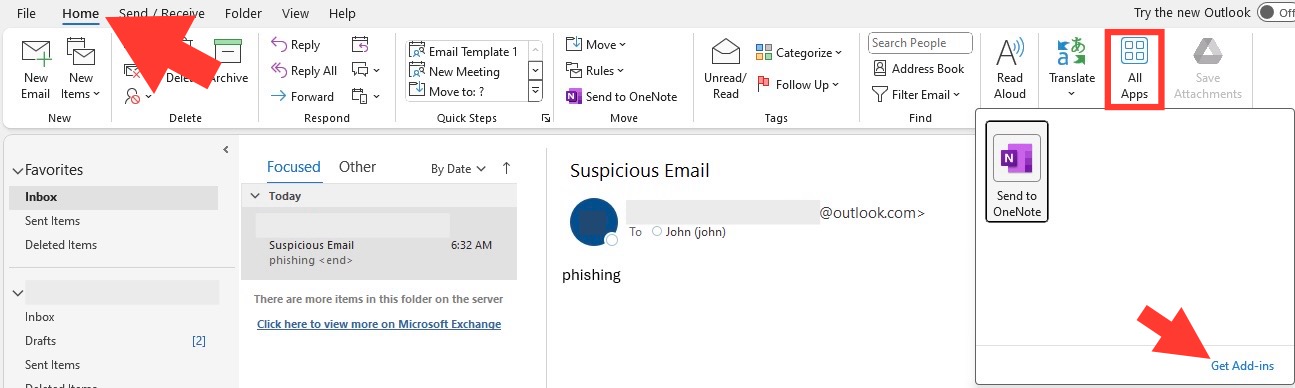
Task: Collapse the mailbox account section
Action: tap(17, 293)
